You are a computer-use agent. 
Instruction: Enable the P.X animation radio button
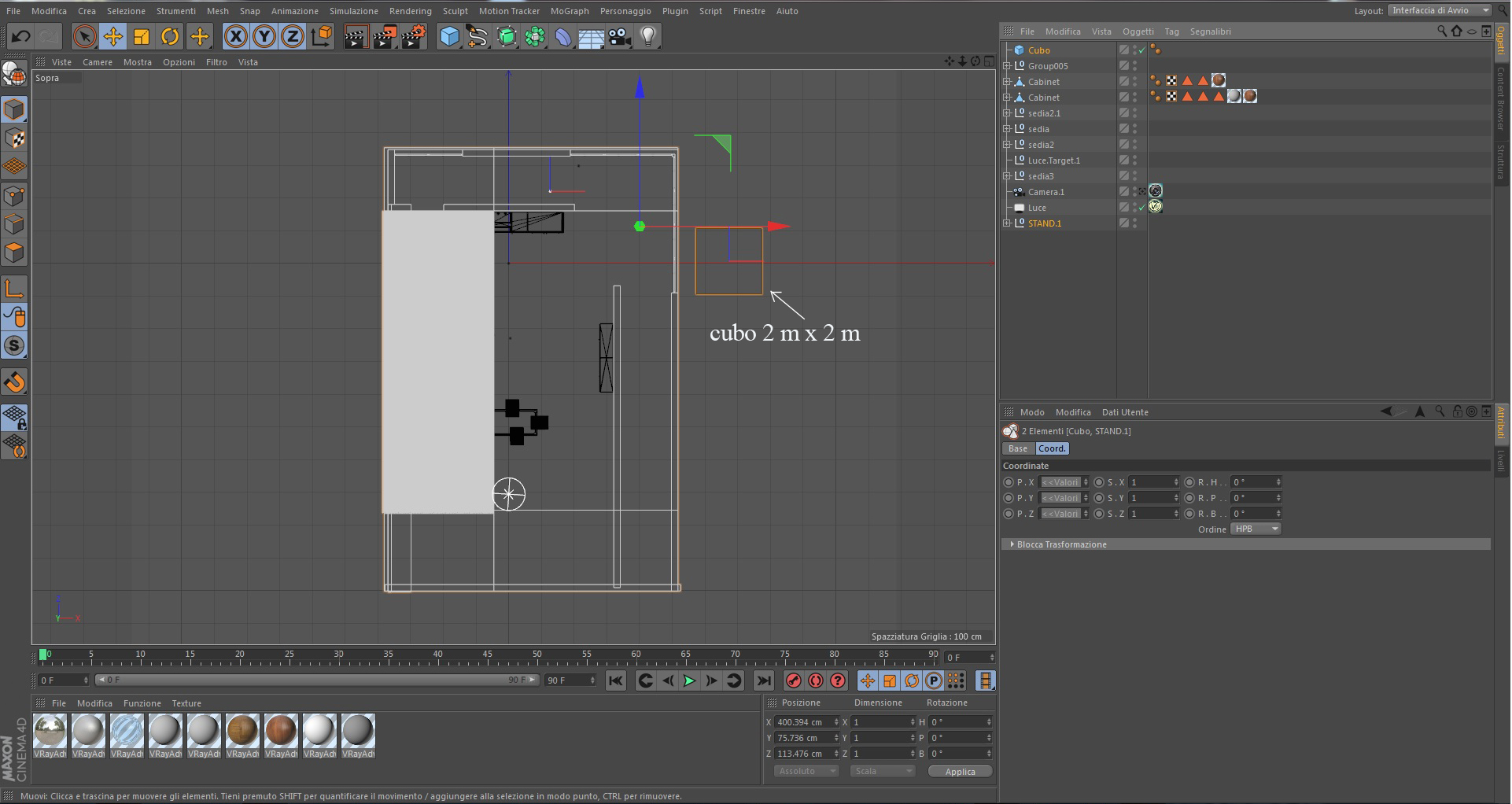tap(1009, 482)
